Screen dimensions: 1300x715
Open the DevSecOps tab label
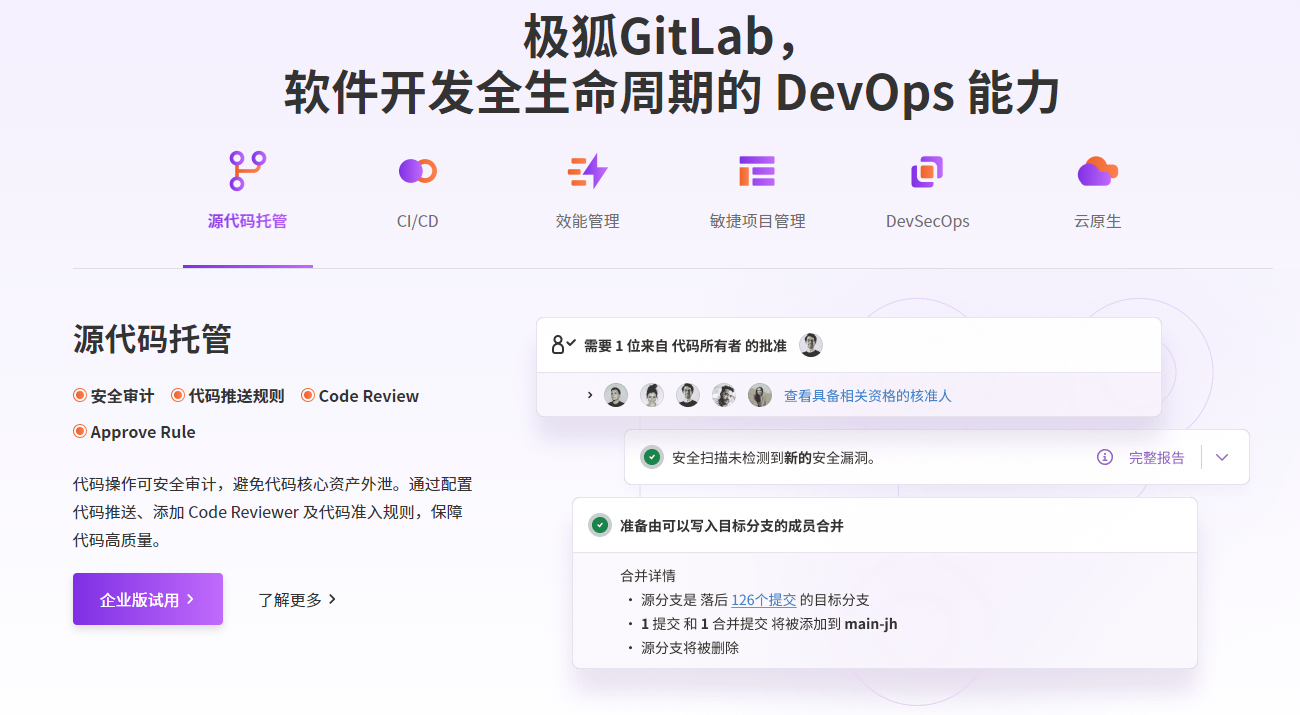[x=927, y=221]
